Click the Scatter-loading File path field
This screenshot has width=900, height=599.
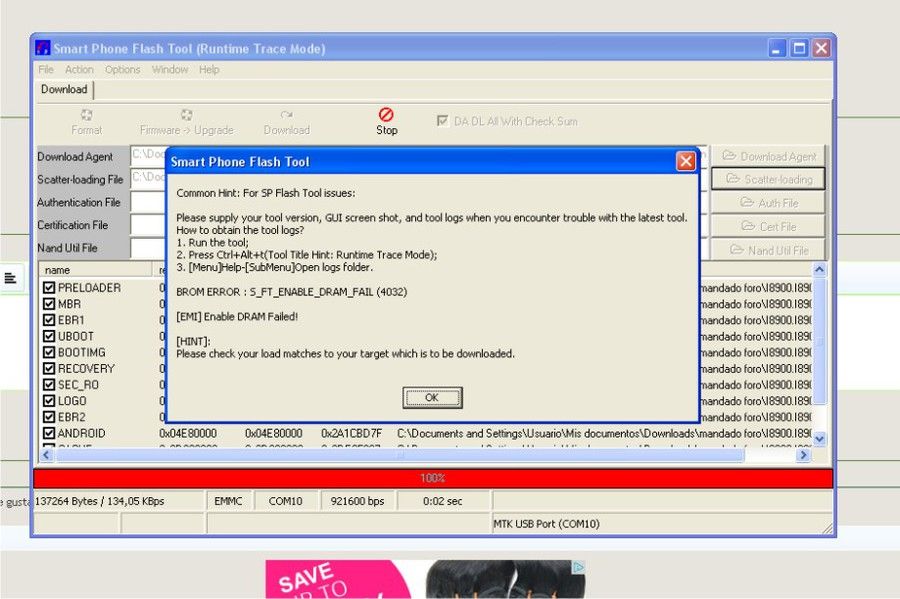(148, 178)
